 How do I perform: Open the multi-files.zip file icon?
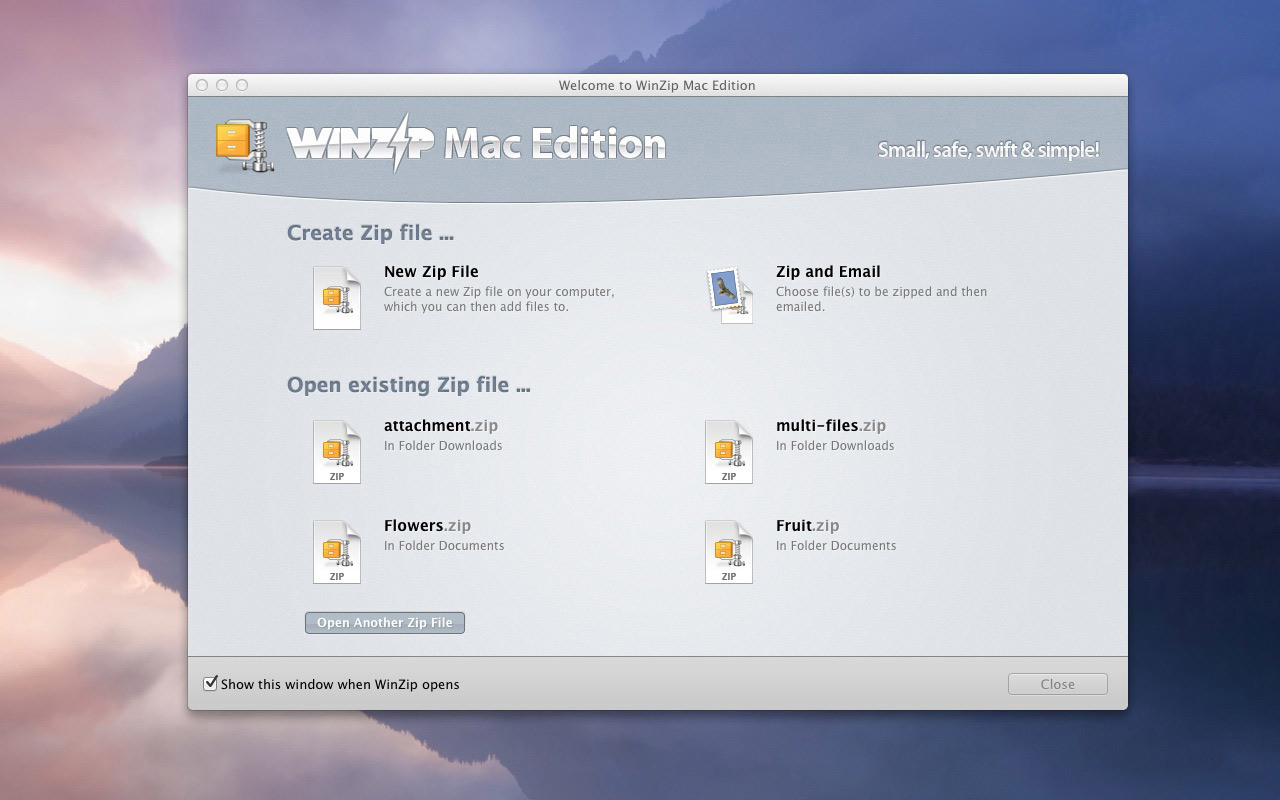click(x=728, y=451)
